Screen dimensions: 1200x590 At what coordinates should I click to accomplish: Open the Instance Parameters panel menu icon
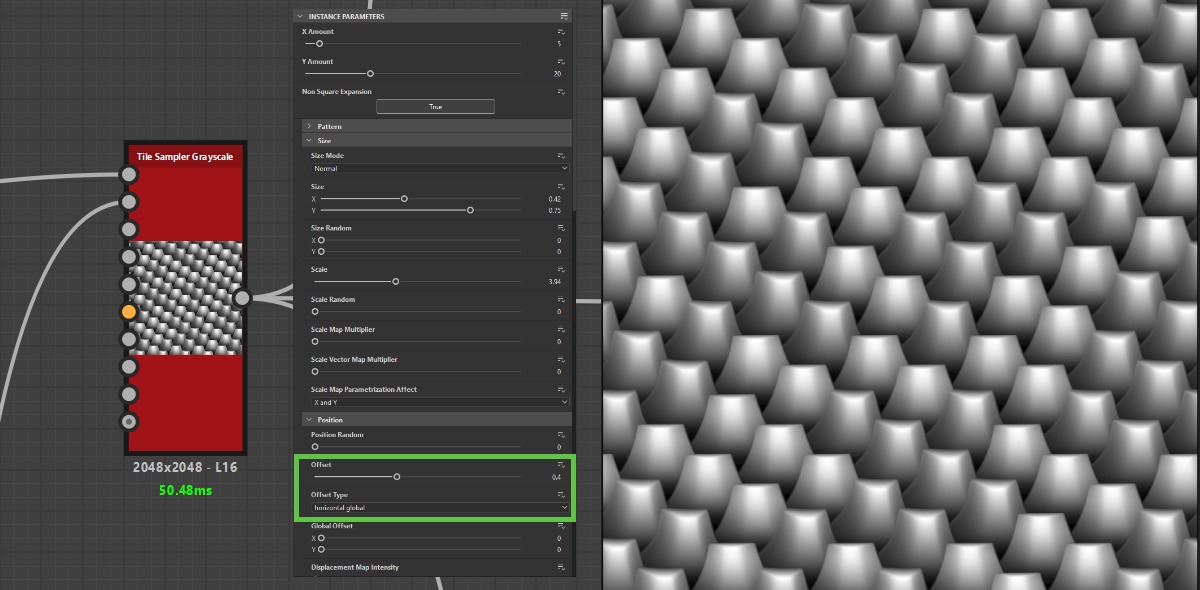564,16
